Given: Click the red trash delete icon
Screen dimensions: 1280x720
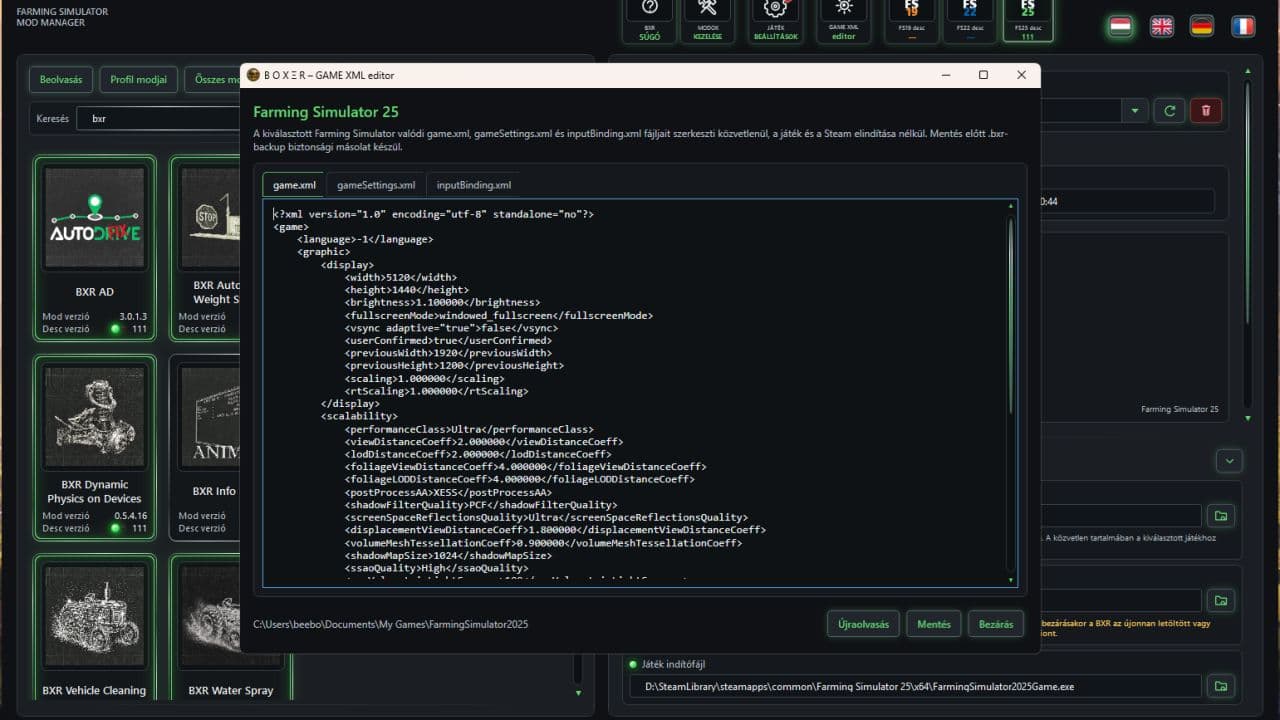Looking at the screenshot, I should (1206, 110).
